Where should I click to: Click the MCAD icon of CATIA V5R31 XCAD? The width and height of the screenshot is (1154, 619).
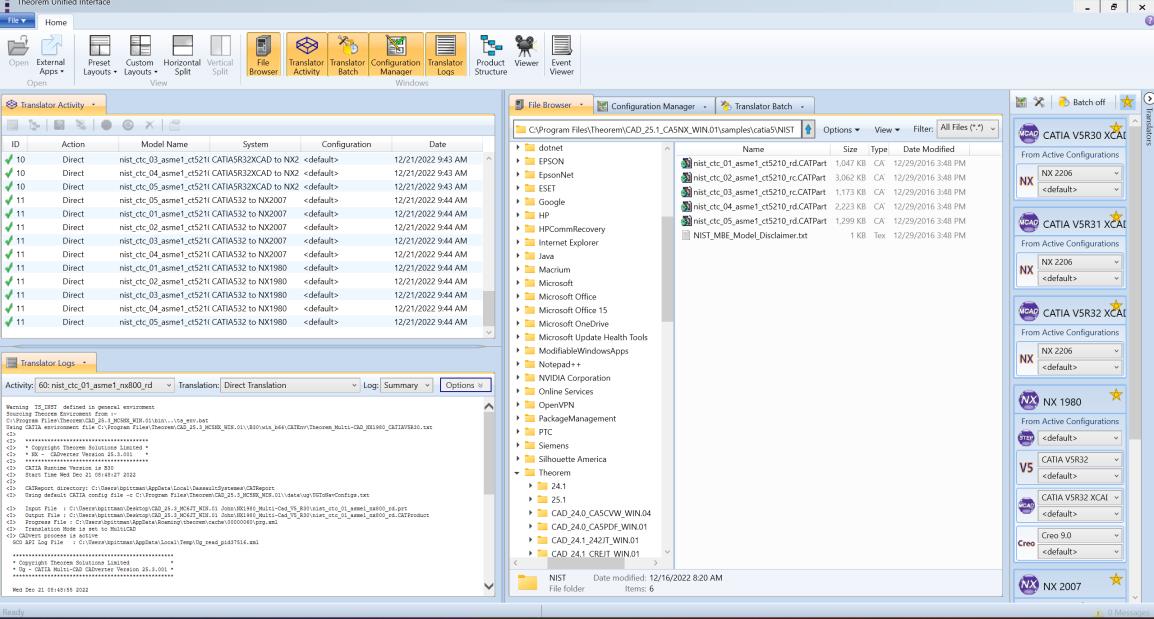[x=1028, y=223]
